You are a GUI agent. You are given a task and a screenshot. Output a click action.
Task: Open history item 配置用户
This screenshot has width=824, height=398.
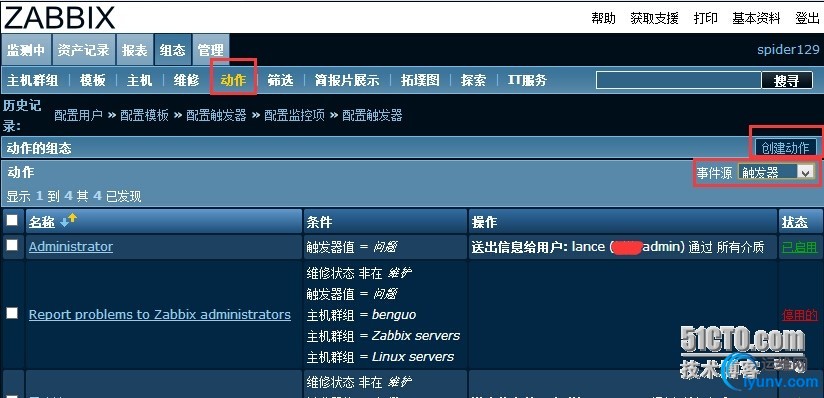78,115
